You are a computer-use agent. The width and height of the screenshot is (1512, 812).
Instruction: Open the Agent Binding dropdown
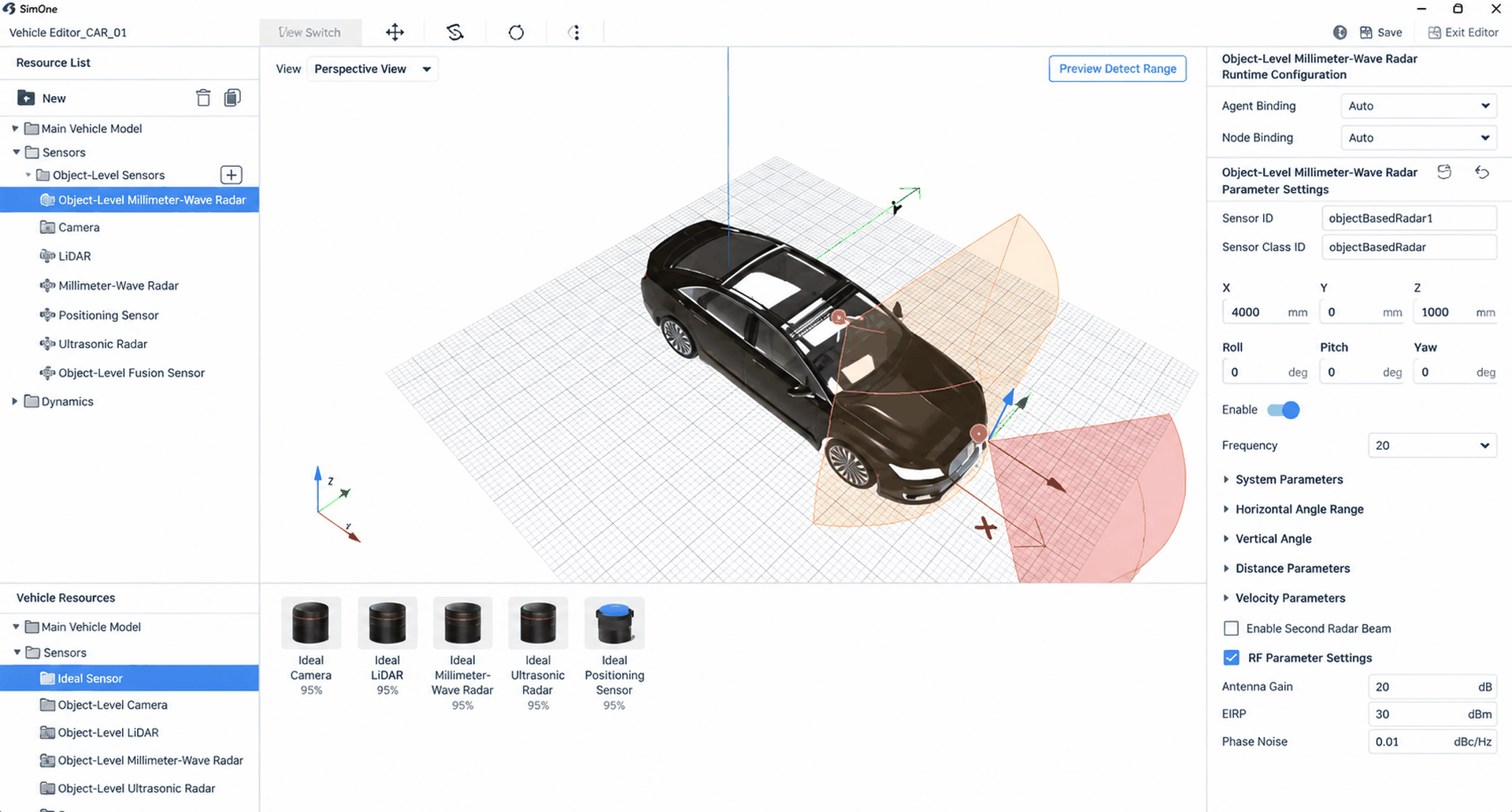point(1418,106)
